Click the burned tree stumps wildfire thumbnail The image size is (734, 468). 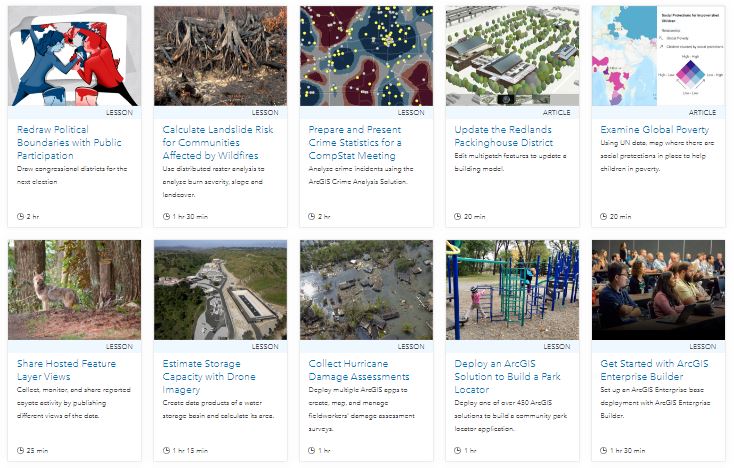click(x=220, y=56)
